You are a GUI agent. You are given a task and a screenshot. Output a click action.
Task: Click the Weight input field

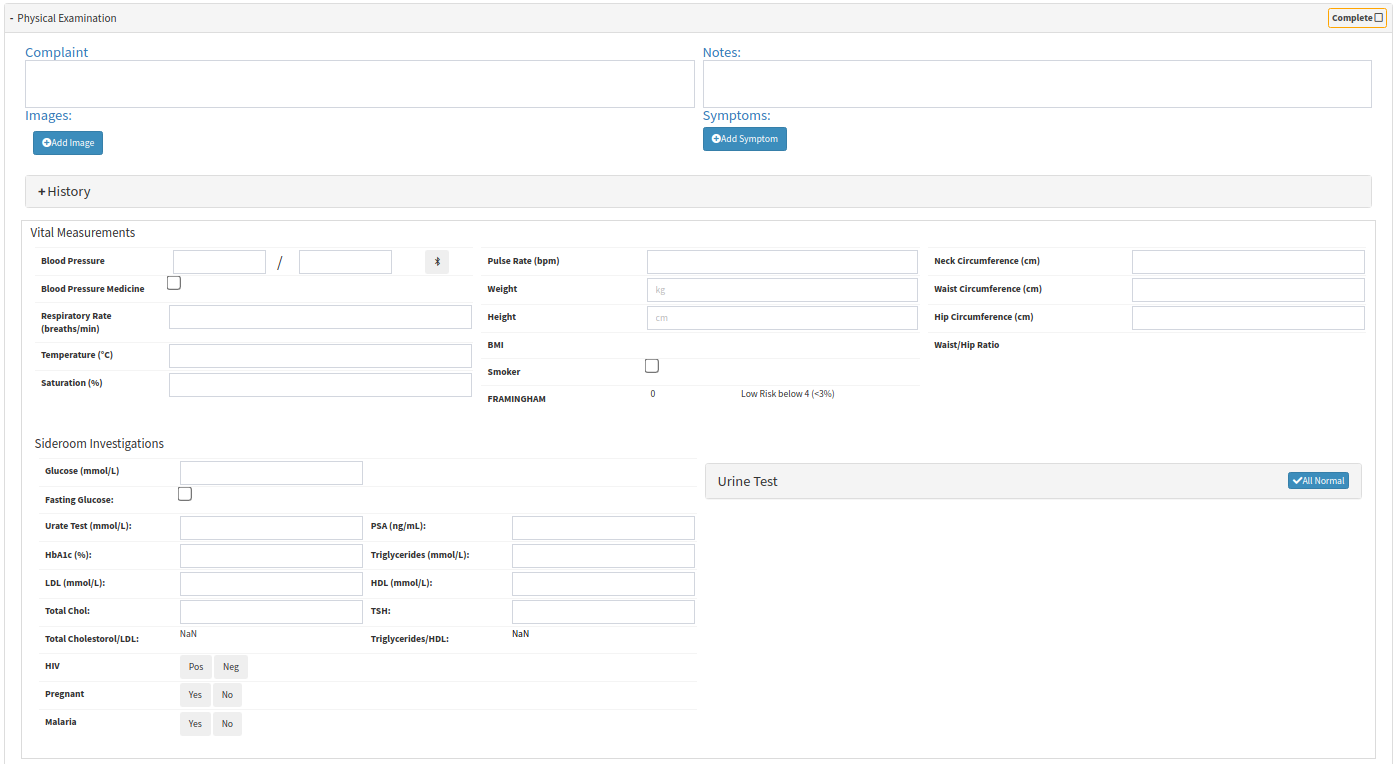782,290
